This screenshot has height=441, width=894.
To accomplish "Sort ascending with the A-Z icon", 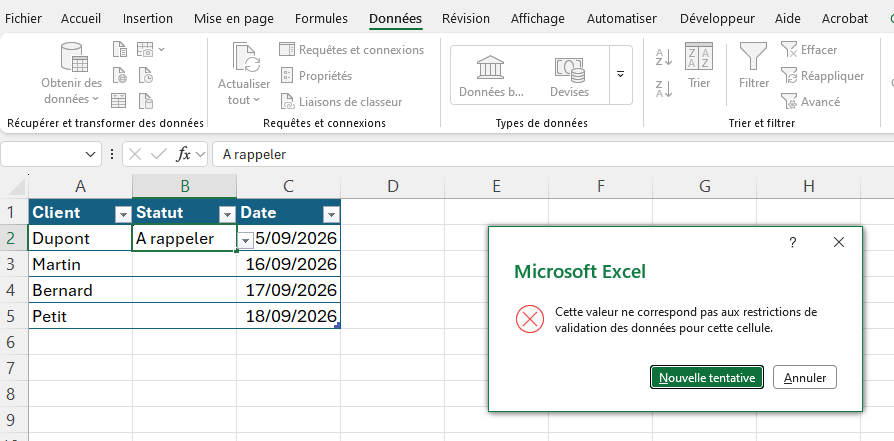I will [x=664, y=57].
